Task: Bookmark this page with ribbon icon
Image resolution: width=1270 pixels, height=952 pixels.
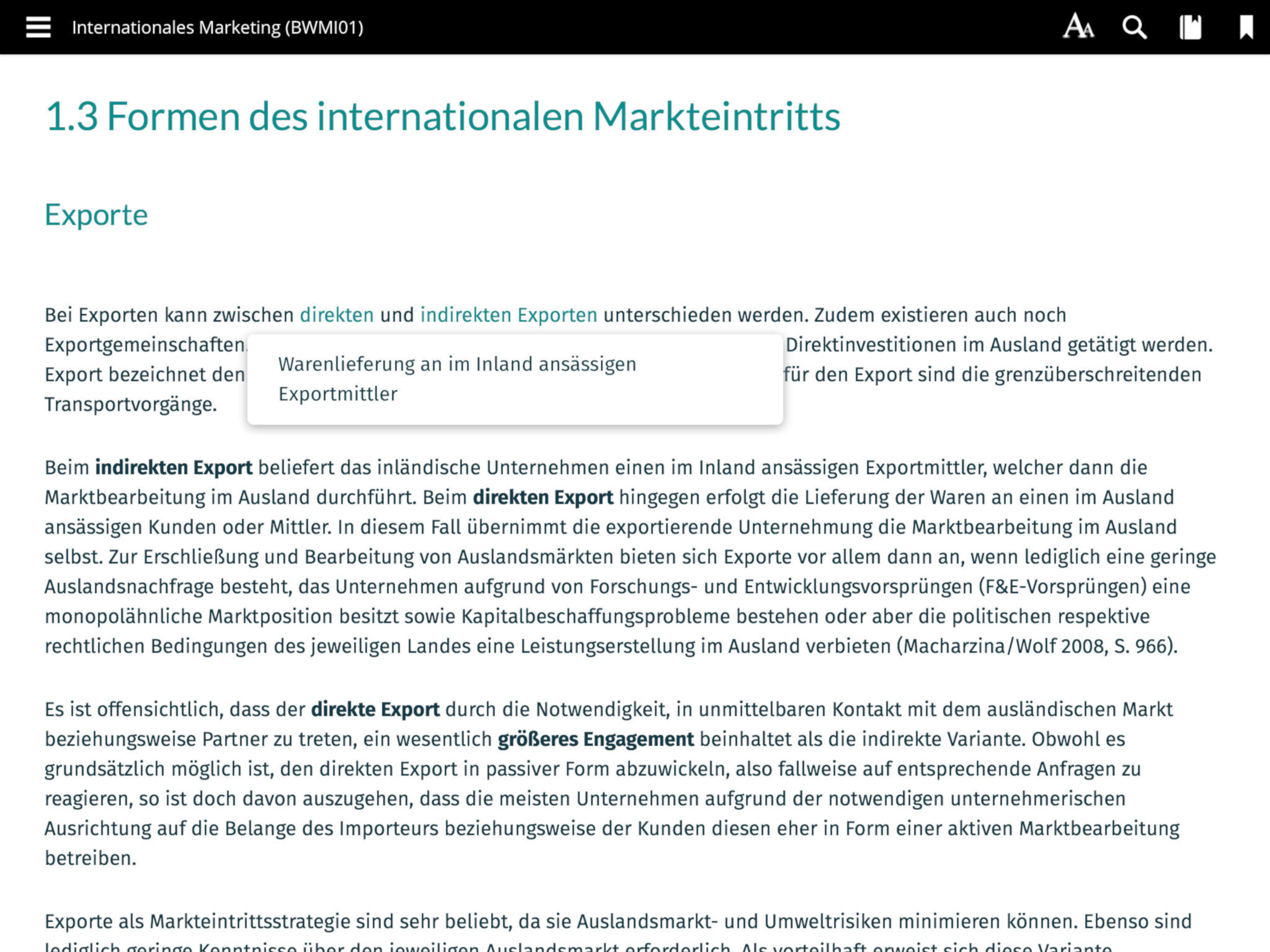Action: [x=1245, y=27]
